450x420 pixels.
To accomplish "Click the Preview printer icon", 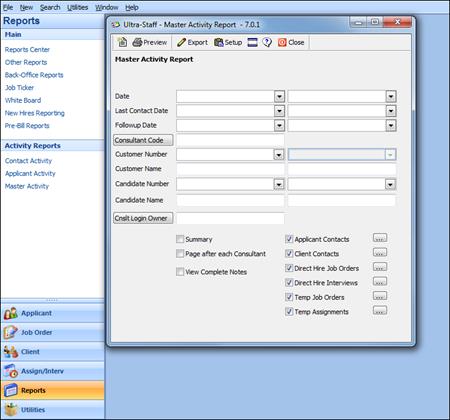I will (x=137, y=42).
